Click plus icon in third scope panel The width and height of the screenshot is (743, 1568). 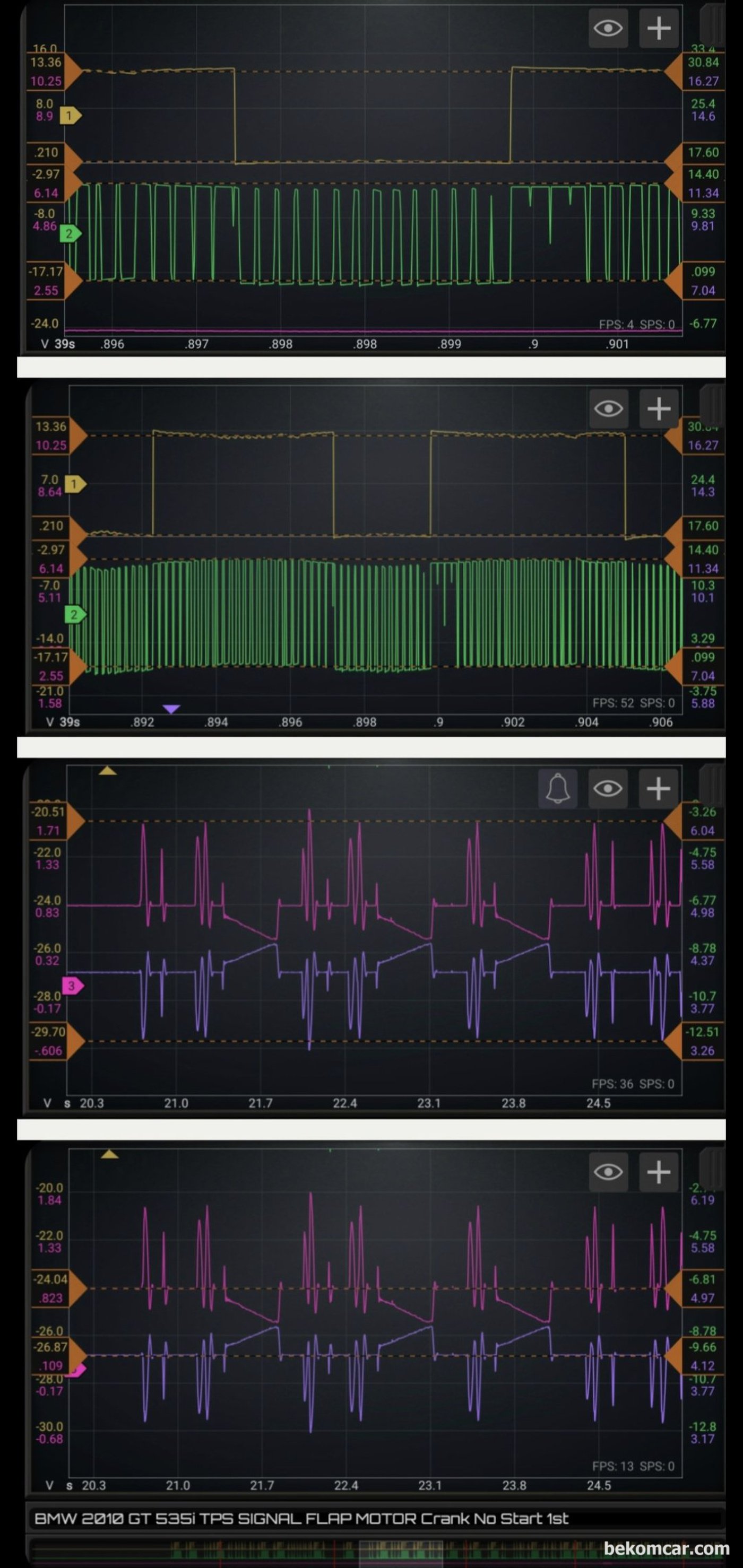(x=658, y=789)
